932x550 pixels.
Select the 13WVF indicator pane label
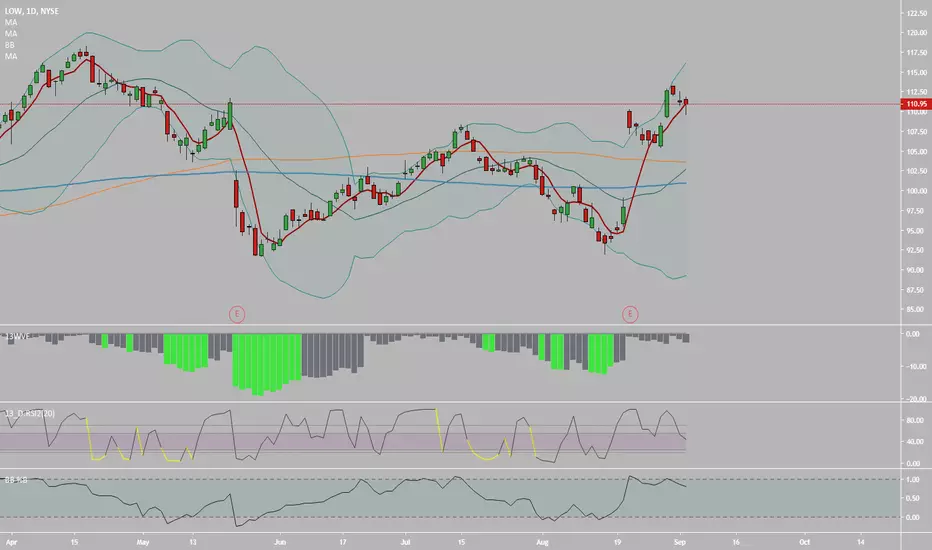tap(17, 337)
